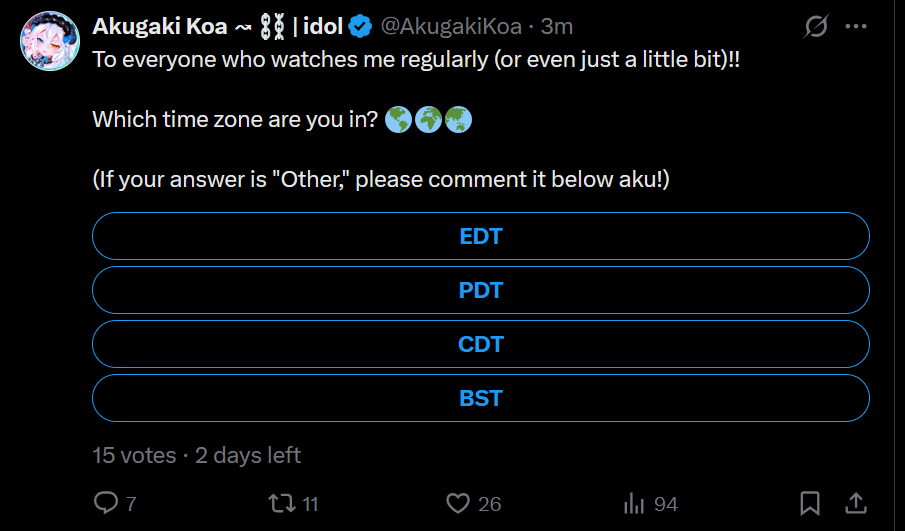Open Akugaki Koa's profile avatar

49,41
